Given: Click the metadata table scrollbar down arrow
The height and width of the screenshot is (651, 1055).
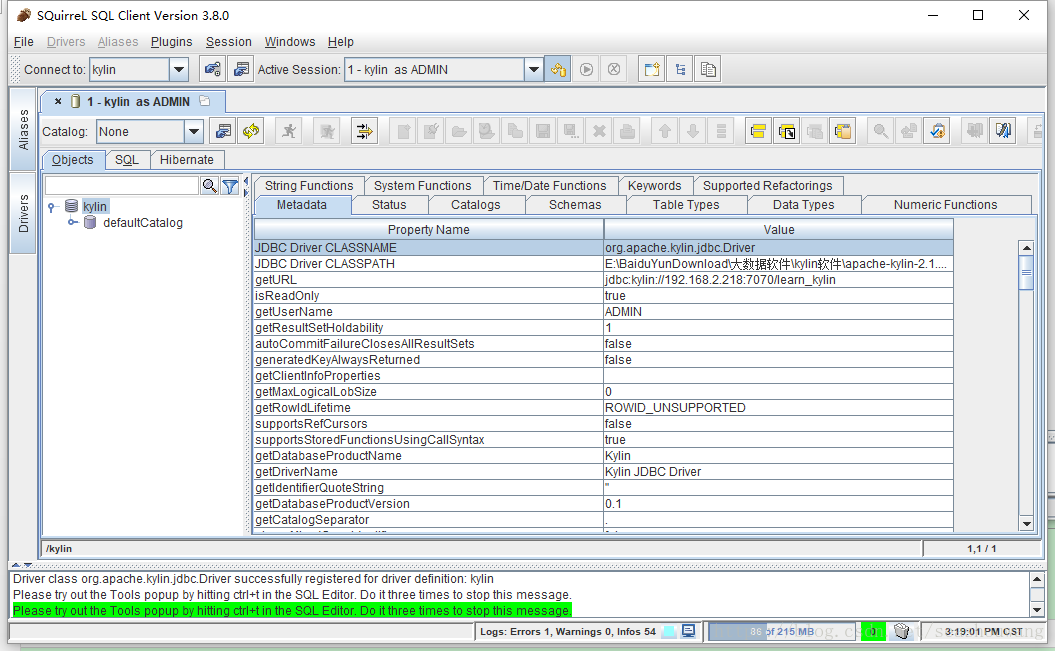Looking at the screenshot, I should pyautogui.click(x=1026, y=524).
